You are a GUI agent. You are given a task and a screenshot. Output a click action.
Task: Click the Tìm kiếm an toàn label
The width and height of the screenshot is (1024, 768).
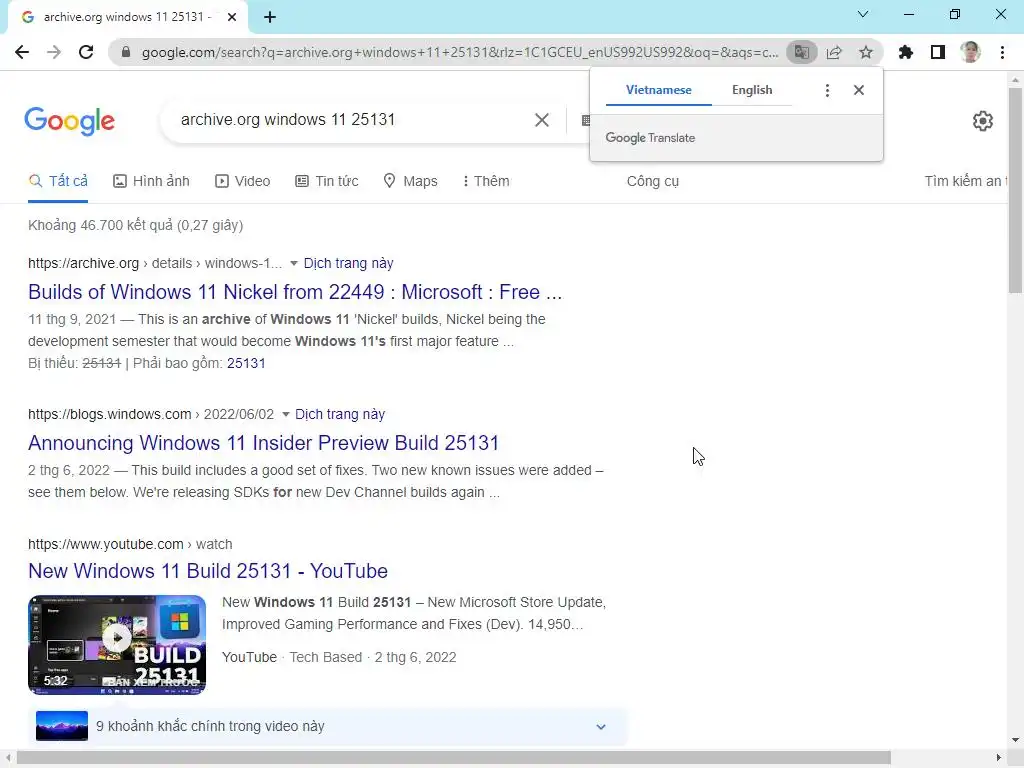point(965,181)
